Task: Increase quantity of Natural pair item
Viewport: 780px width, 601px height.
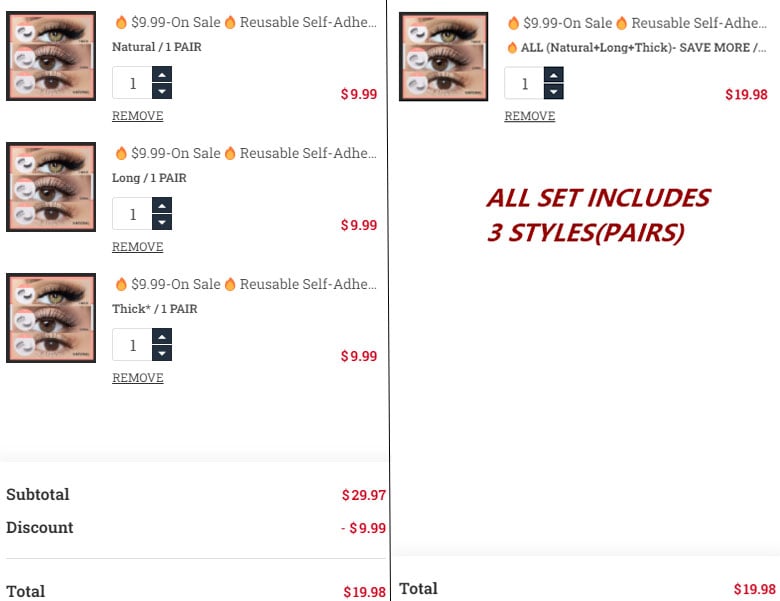Action: [x=162, y=75]
